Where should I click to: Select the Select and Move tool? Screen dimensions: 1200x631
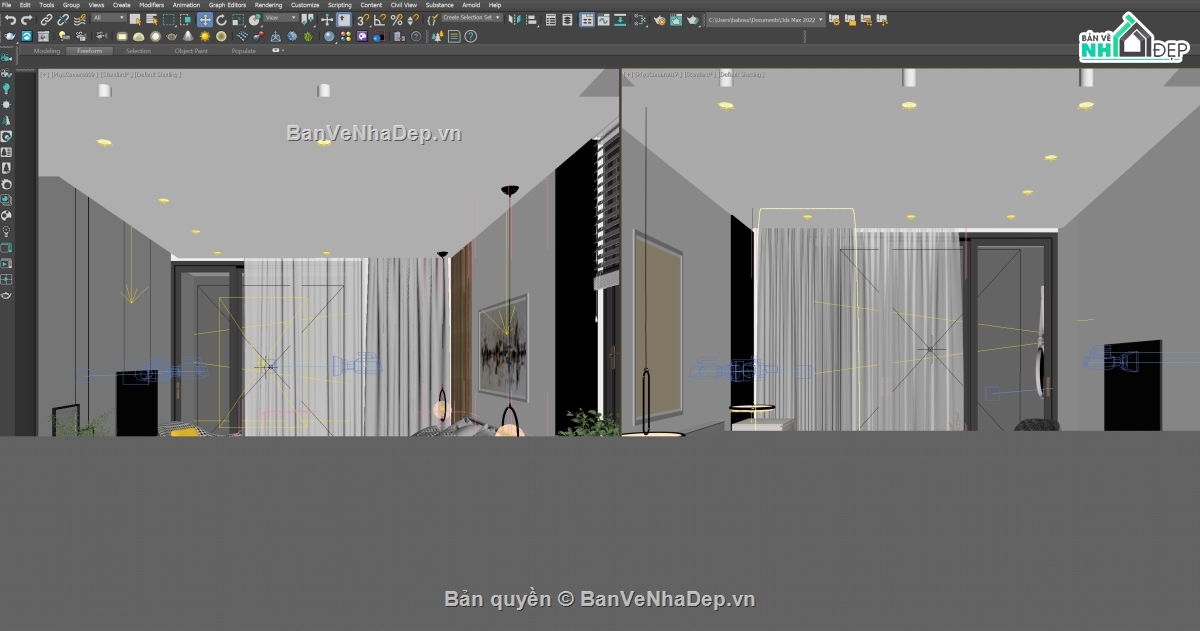[204, 19]
